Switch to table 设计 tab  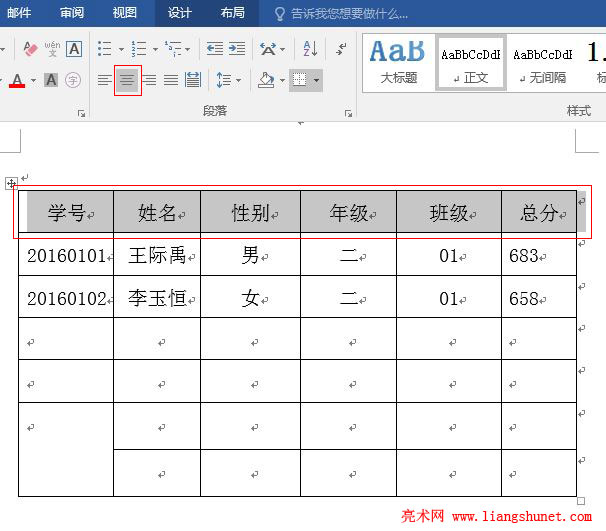pyautogui.click(x=180, y=13)
